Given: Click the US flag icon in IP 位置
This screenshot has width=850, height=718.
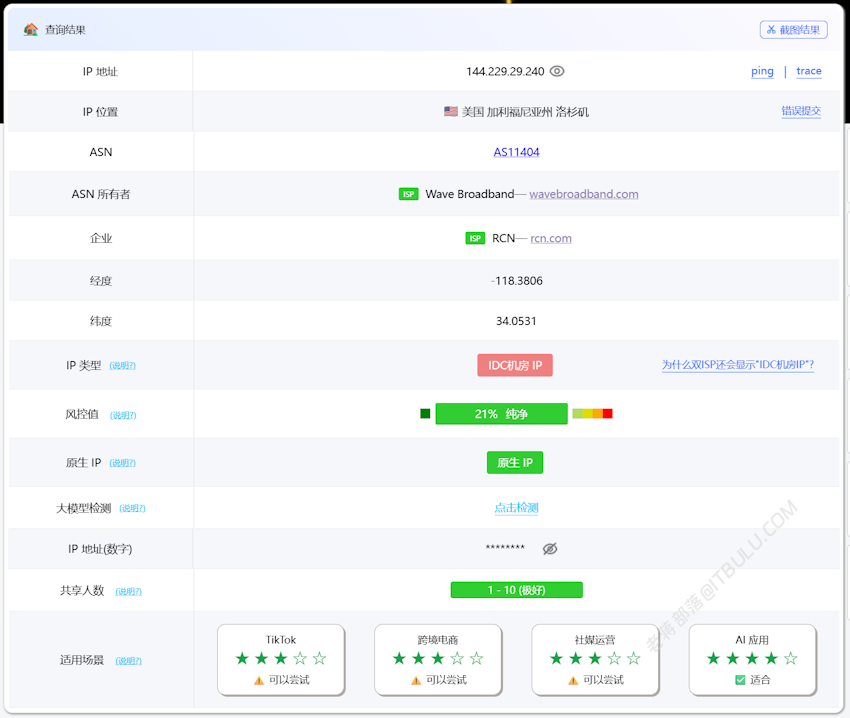Looking at the screenshot, I should pos(451,111).
